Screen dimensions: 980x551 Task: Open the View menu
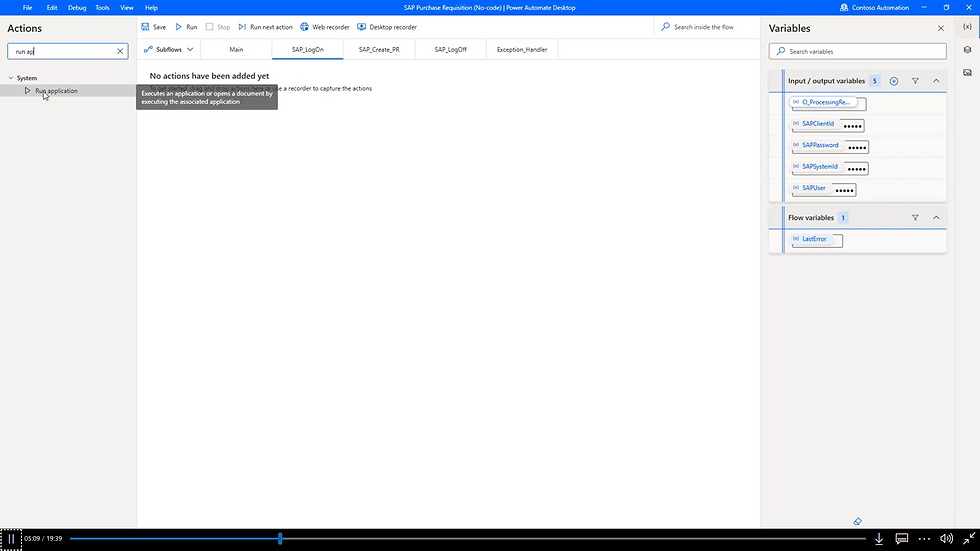(127, 7)
